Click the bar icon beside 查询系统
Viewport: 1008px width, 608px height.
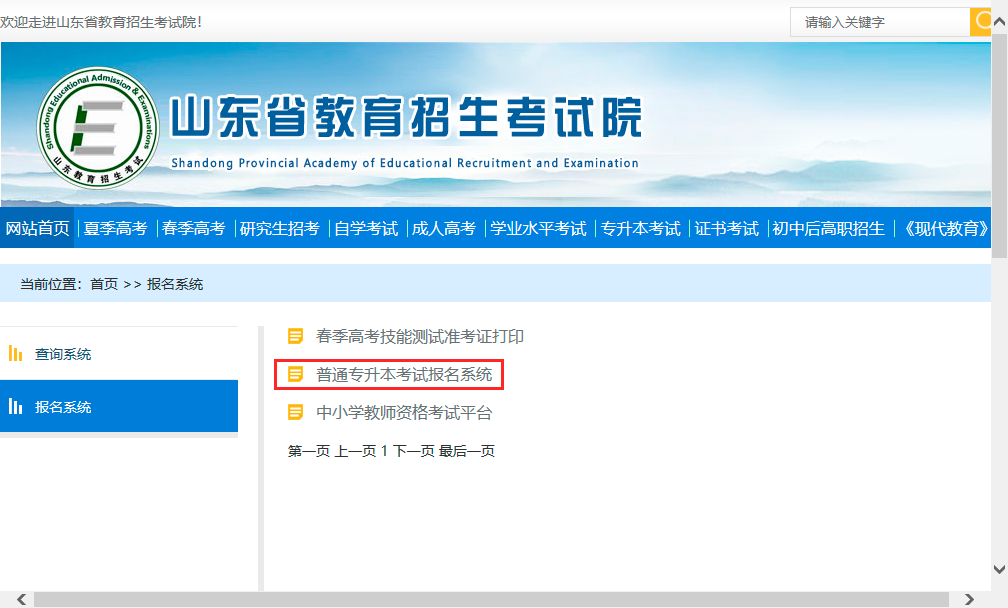pyautogui.click(x=15, y=353)
